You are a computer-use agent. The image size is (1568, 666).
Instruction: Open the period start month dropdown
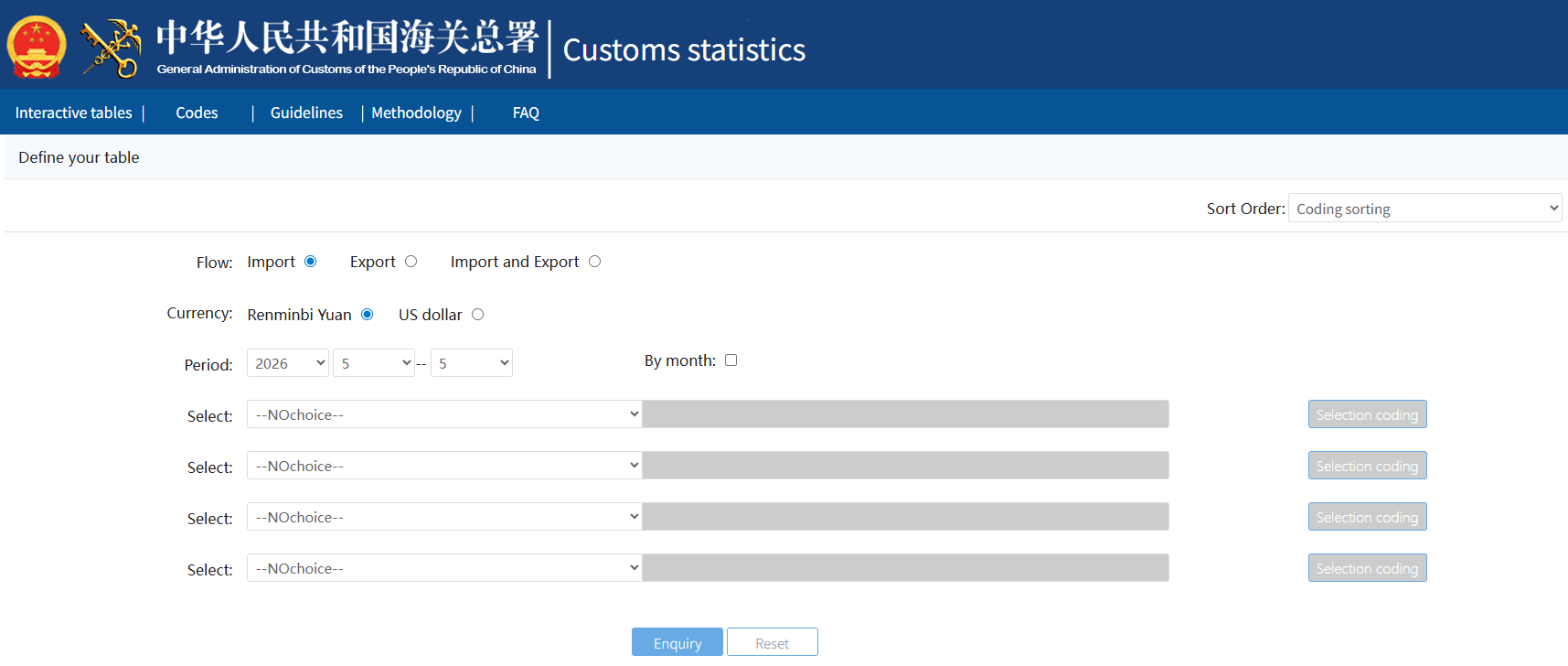(x=374, y=363)
